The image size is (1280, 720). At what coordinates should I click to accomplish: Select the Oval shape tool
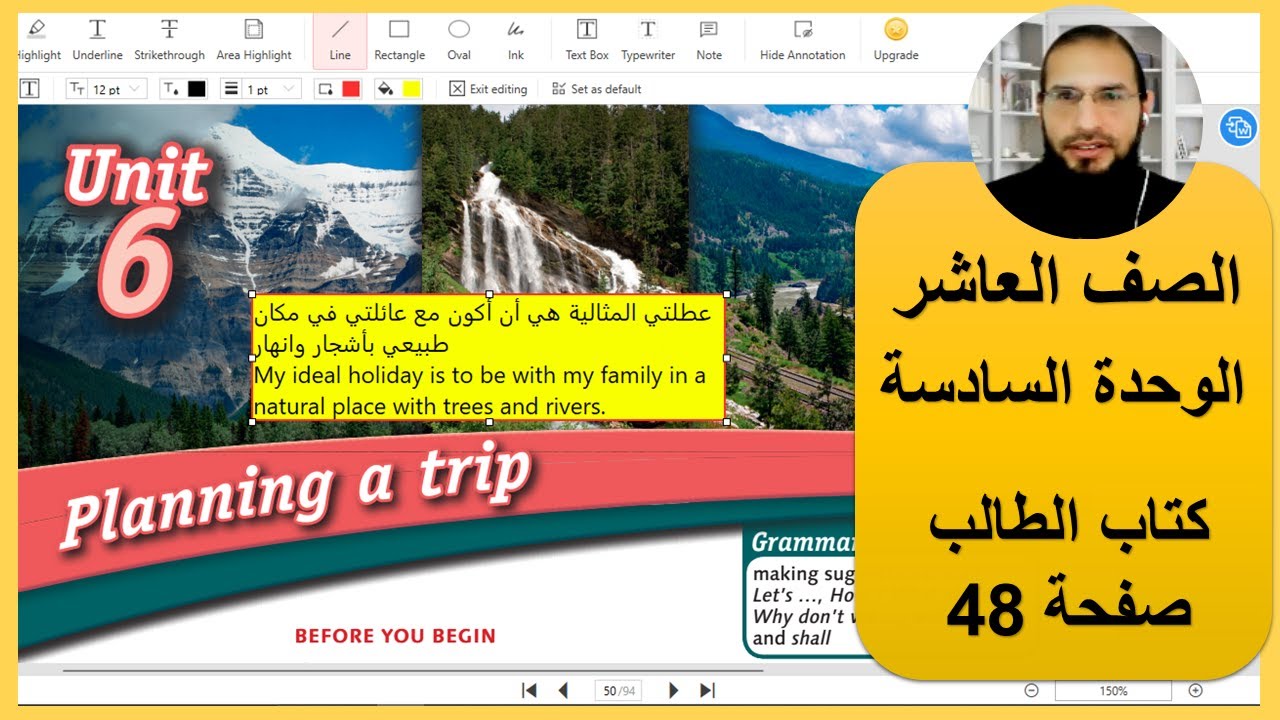point(459,40)
